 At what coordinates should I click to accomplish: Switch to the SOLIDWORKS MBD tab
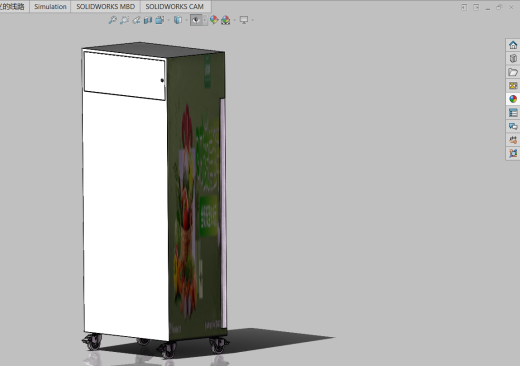pyautogui.click(x=106, y=7)
